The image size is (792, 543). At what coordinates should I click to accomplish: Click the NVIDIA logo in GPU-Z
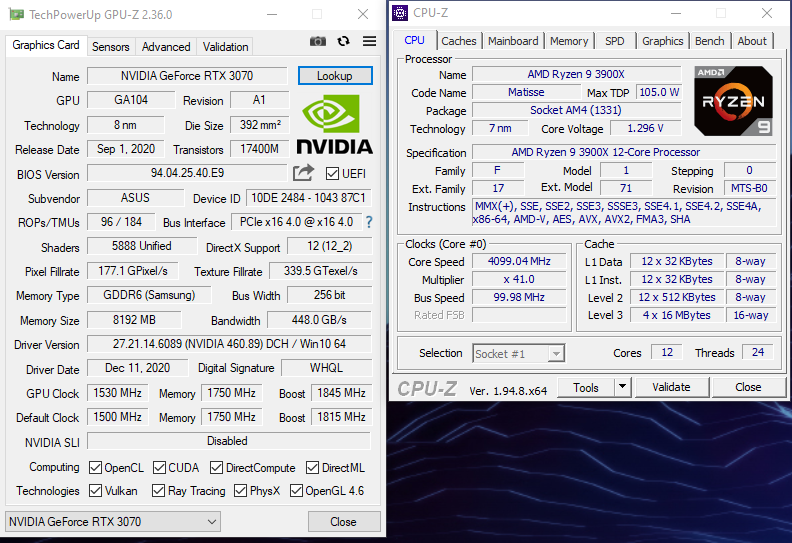pyautogui.click(x=334, y=124)
